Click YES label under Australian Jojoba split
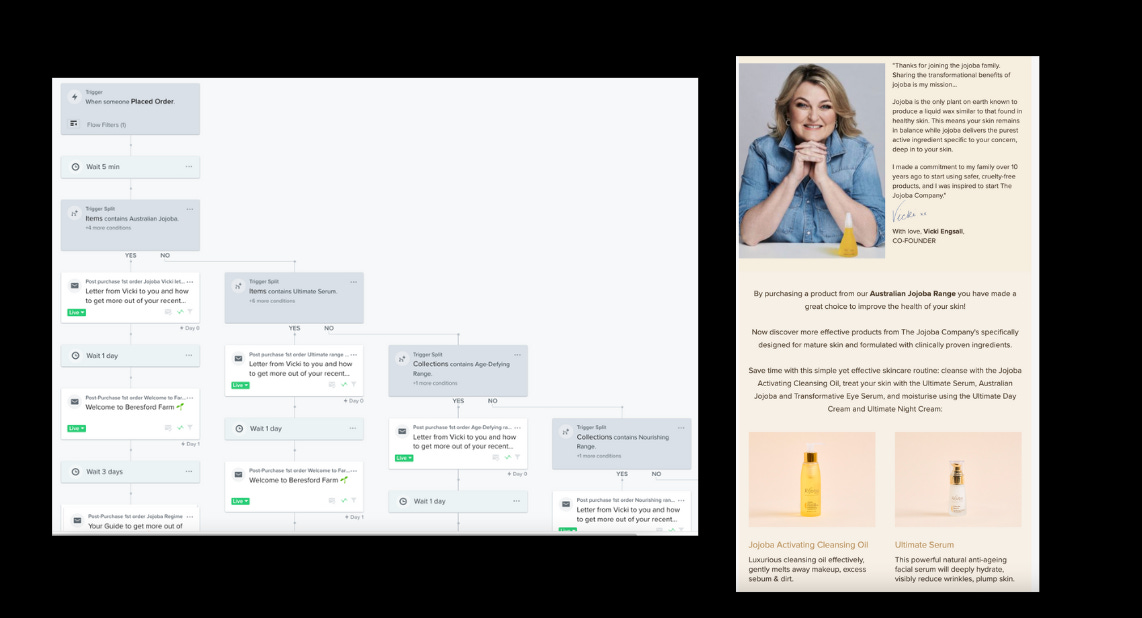 [x=130, y=255]
